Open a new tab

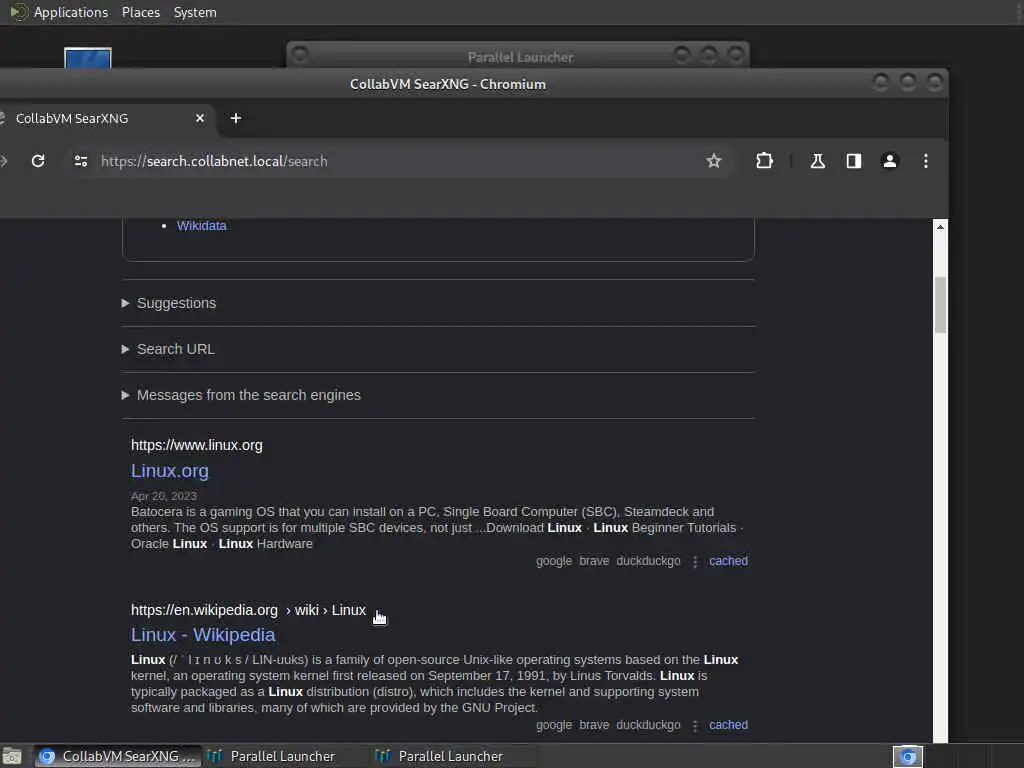point(236,118)
